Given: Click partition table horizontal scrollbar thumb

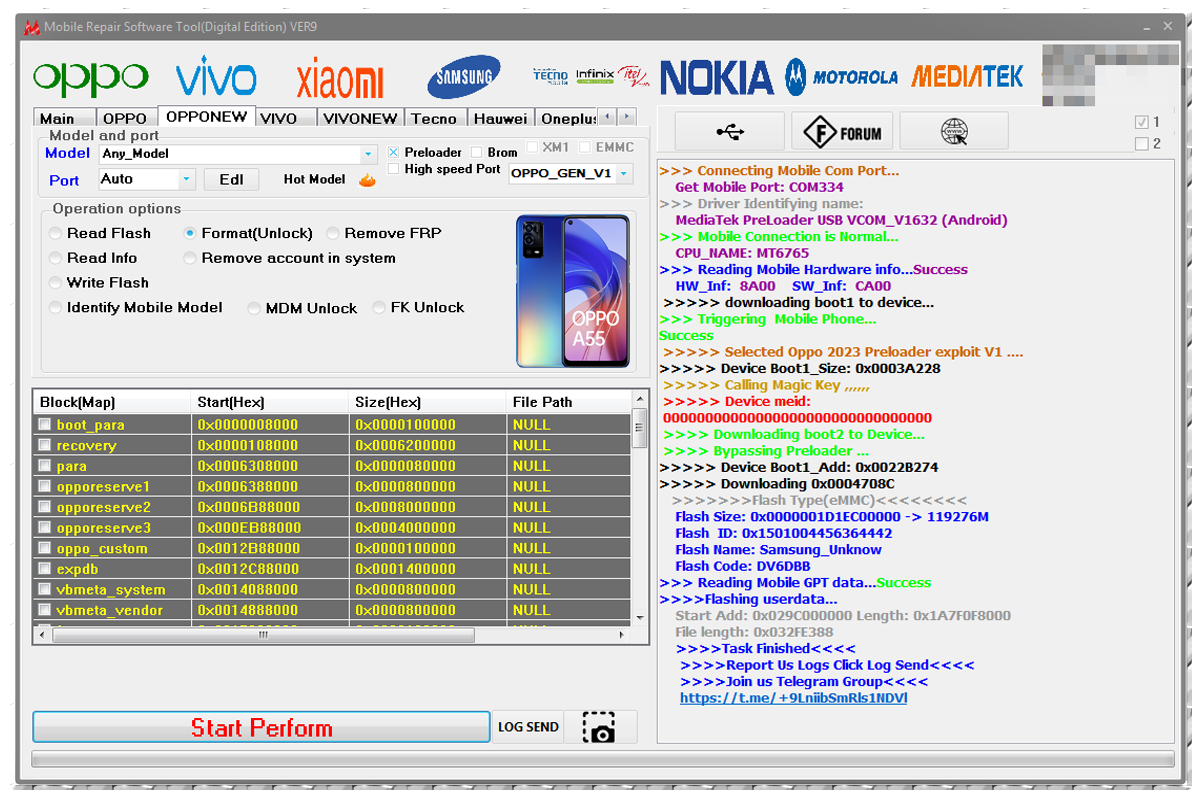Looking at the screenshot, I should pos(263,634).
